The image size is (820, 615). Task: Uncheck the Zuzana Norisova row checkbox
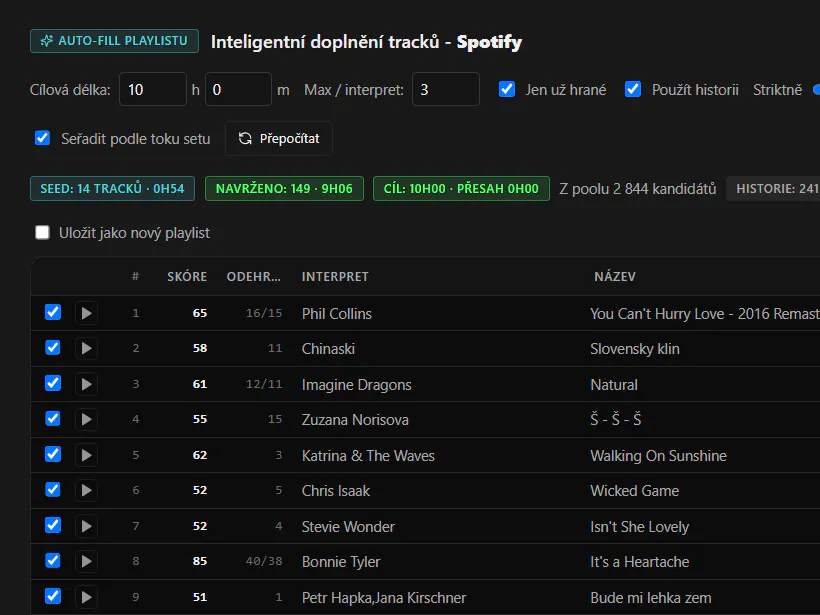(x=53, y=418)
